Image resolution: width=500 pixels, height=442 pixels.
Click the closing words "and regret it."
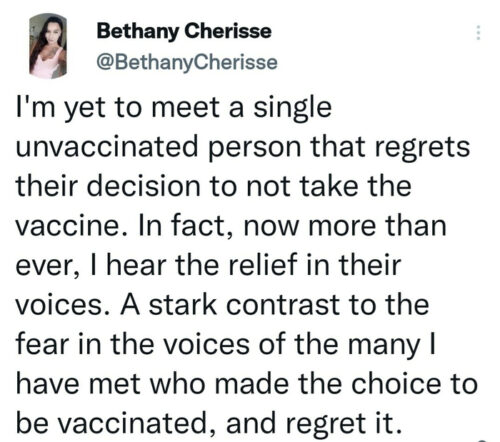click(x=313, y=424)
